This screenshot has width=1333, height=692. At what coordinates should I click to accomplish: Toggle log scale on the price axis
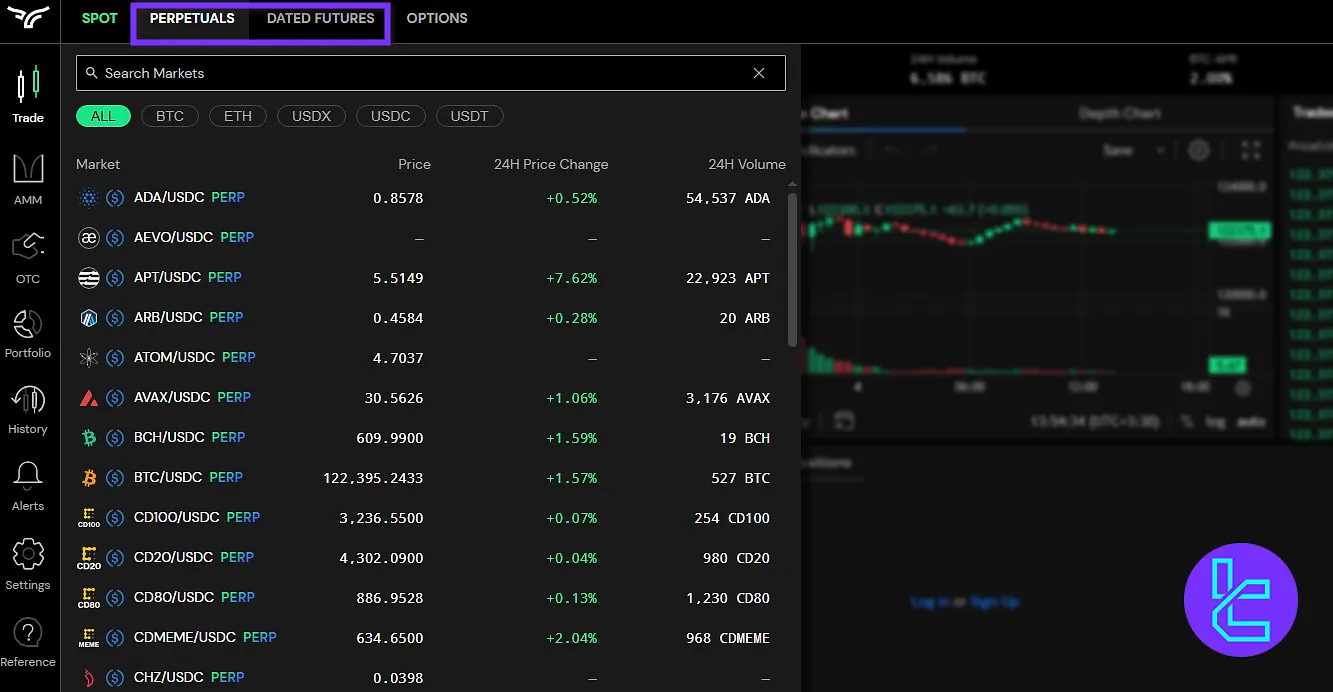pyautogui.click(x=1215, y=422)
